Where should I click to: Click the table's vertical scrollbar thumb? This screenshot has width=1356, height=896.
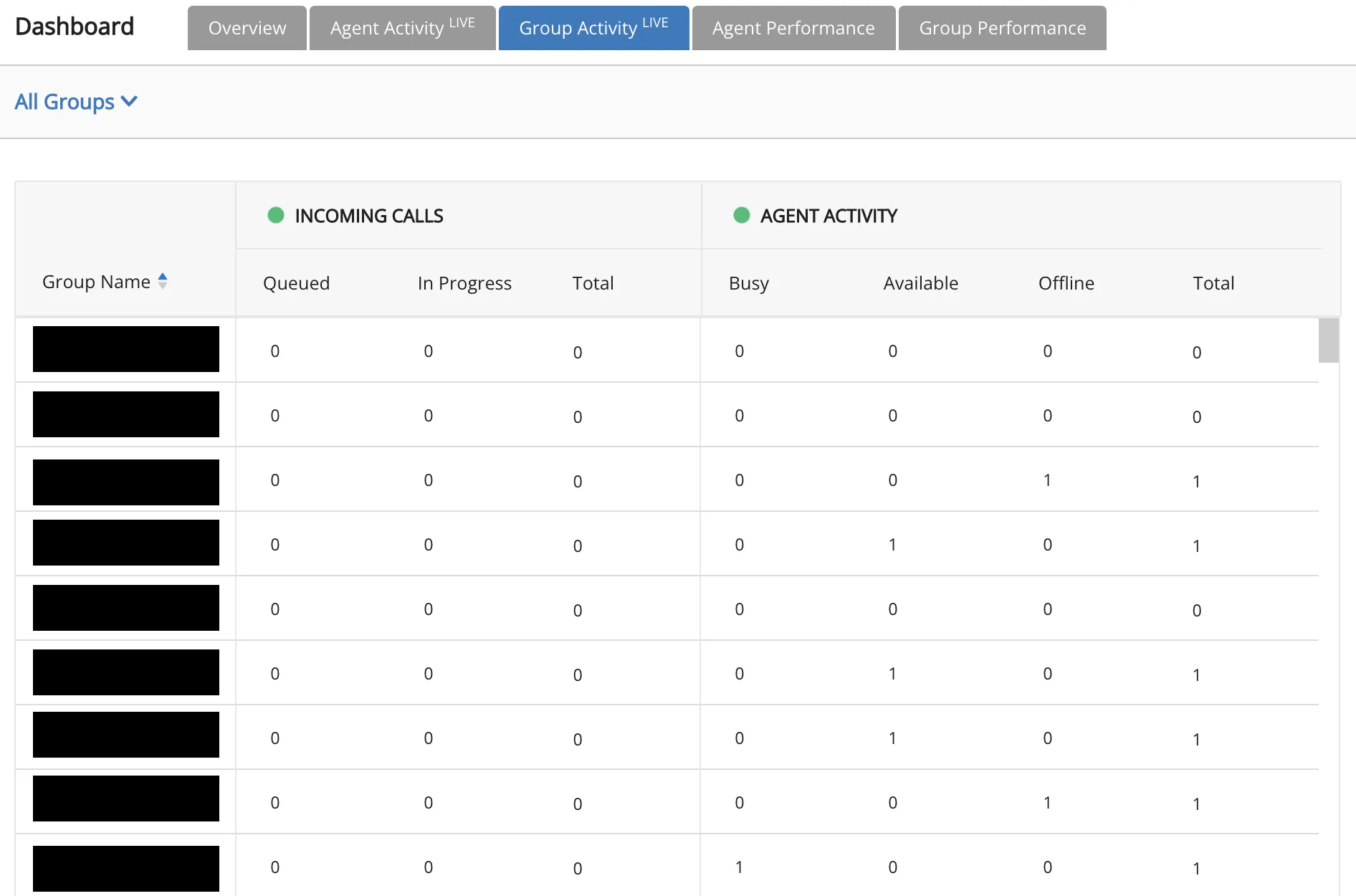click(1329, 340)
